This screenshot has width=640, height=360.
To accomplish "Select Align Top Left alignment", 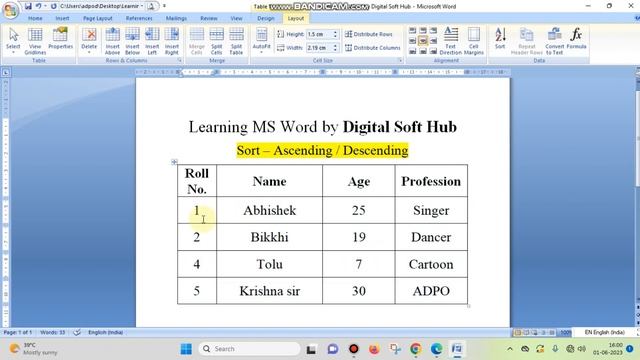I will tap(413, 31).
